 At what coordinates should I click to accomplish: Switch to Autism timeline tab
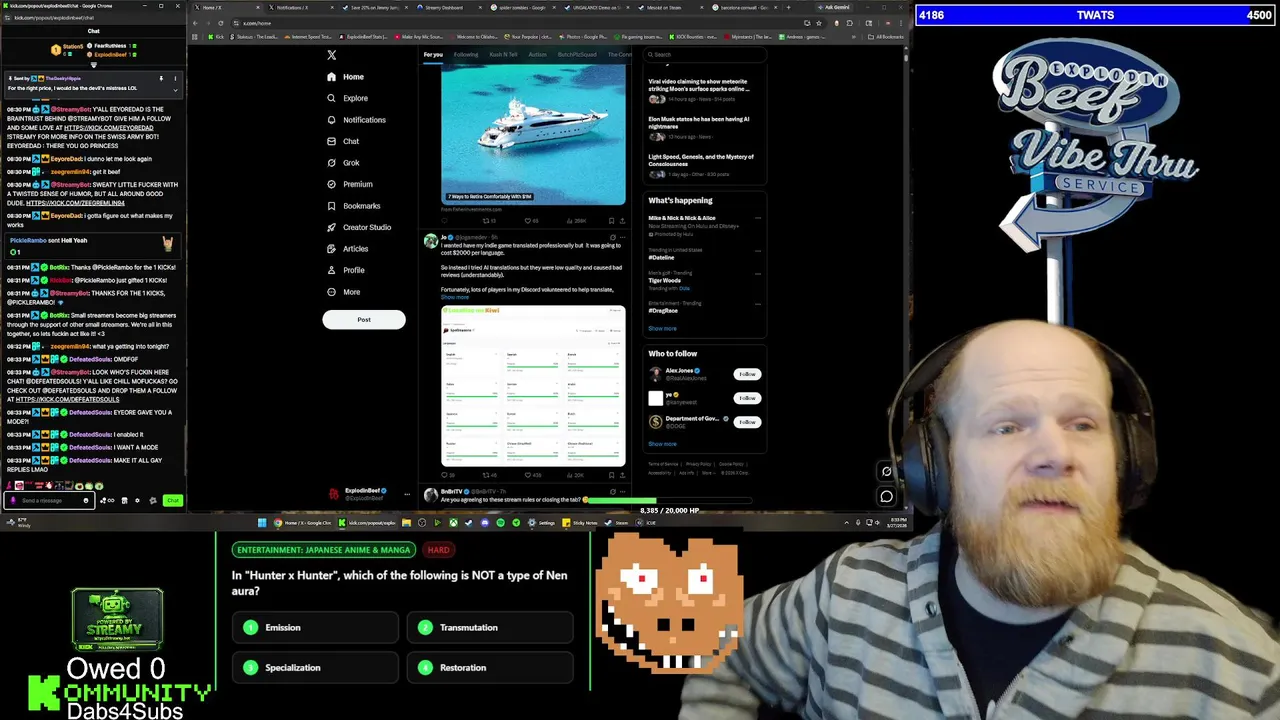537,54
